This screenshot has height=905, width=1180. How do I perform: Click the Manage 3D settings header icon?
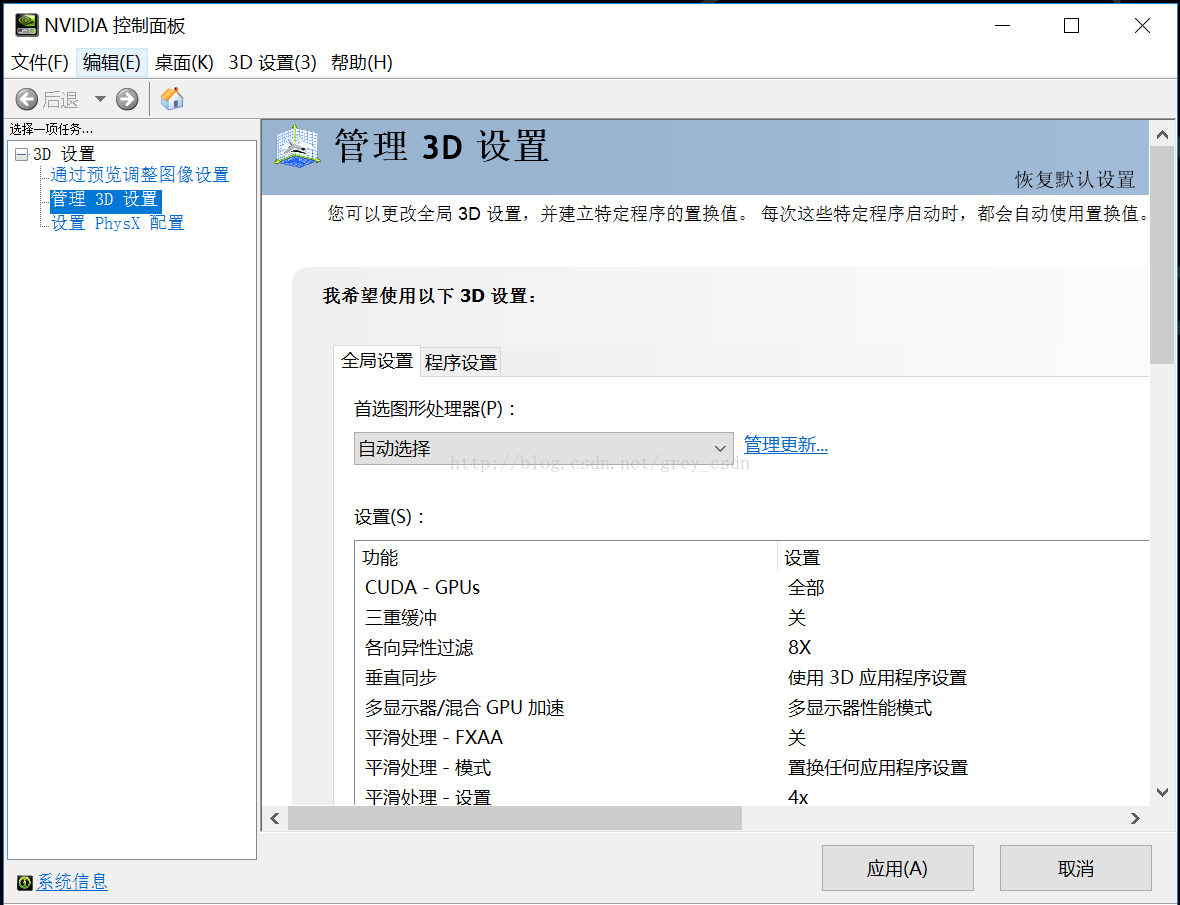(x=297, y=146)
